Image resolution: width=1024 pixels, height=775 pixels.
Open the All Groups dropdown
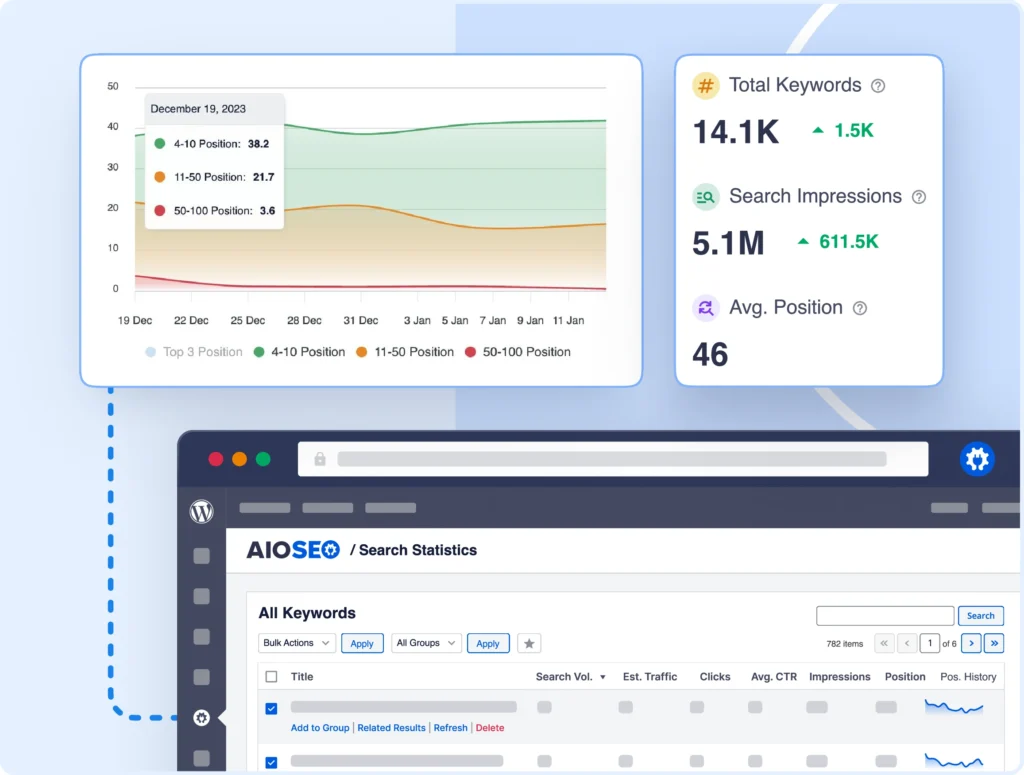[426, 643]
